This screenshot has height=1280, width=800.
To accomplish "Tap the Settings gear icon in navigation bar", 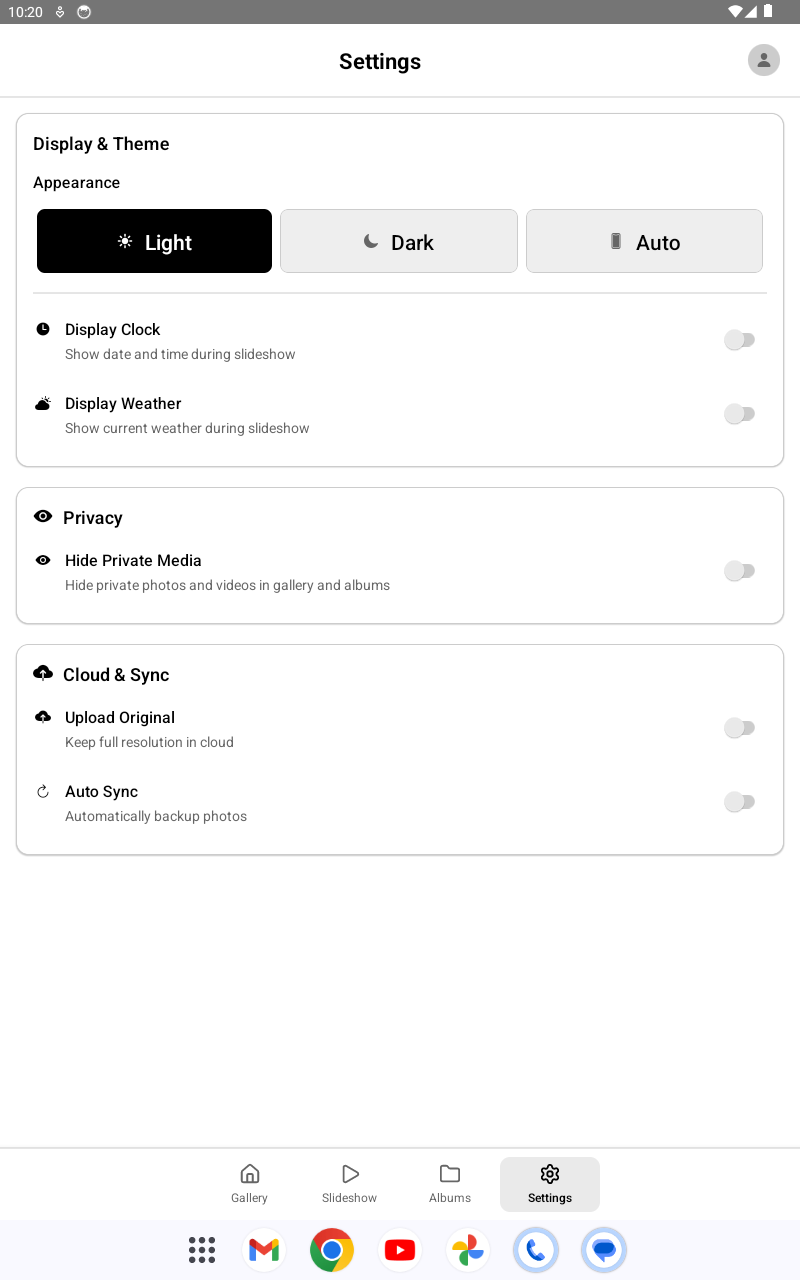I will tap(549, 1172).
